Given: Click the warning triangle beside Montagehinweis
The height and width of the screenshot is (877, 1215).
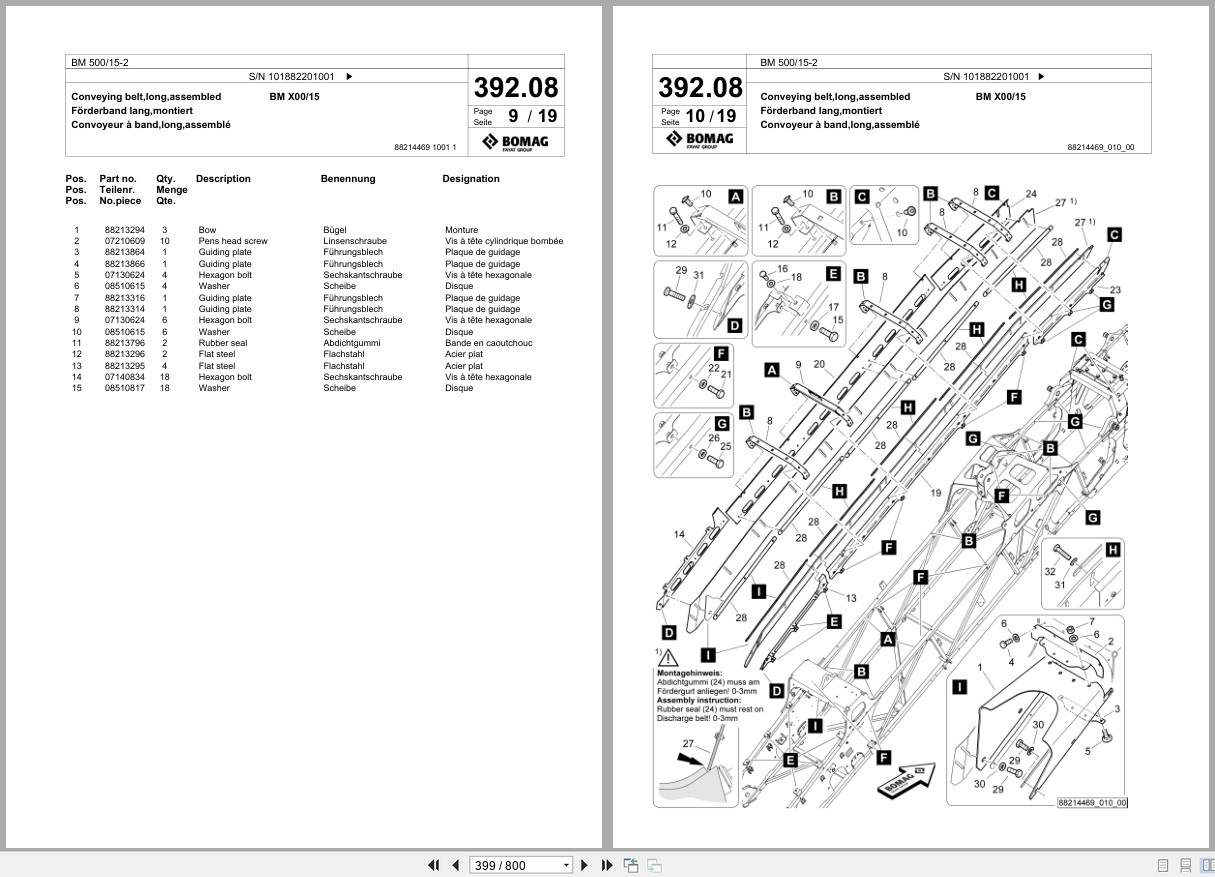Looking at the screenshot, I should click(668, 658).
